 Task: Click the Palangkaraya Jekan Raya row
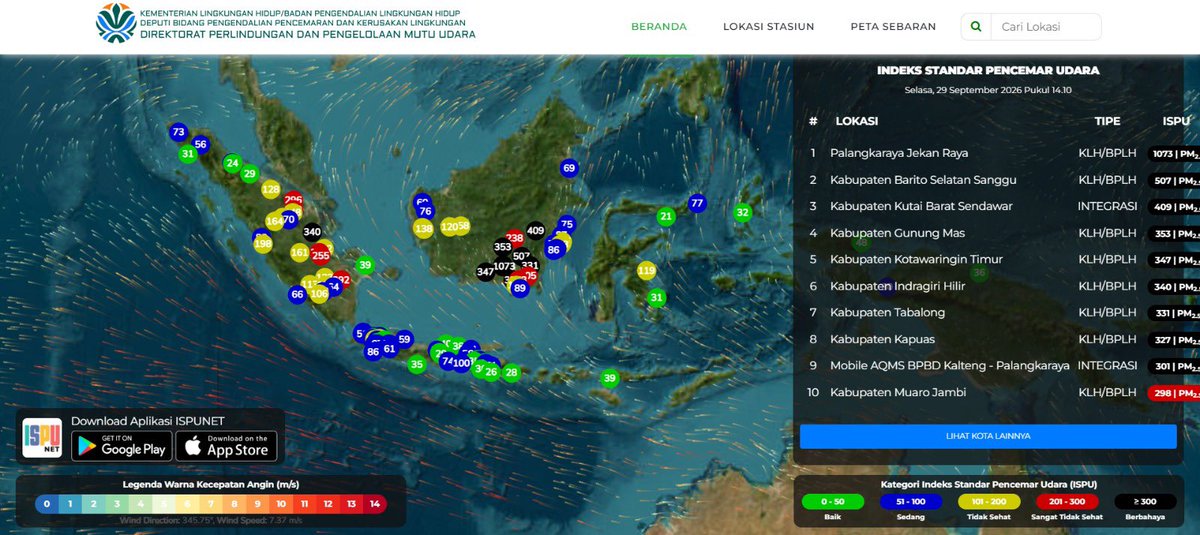1000,153
